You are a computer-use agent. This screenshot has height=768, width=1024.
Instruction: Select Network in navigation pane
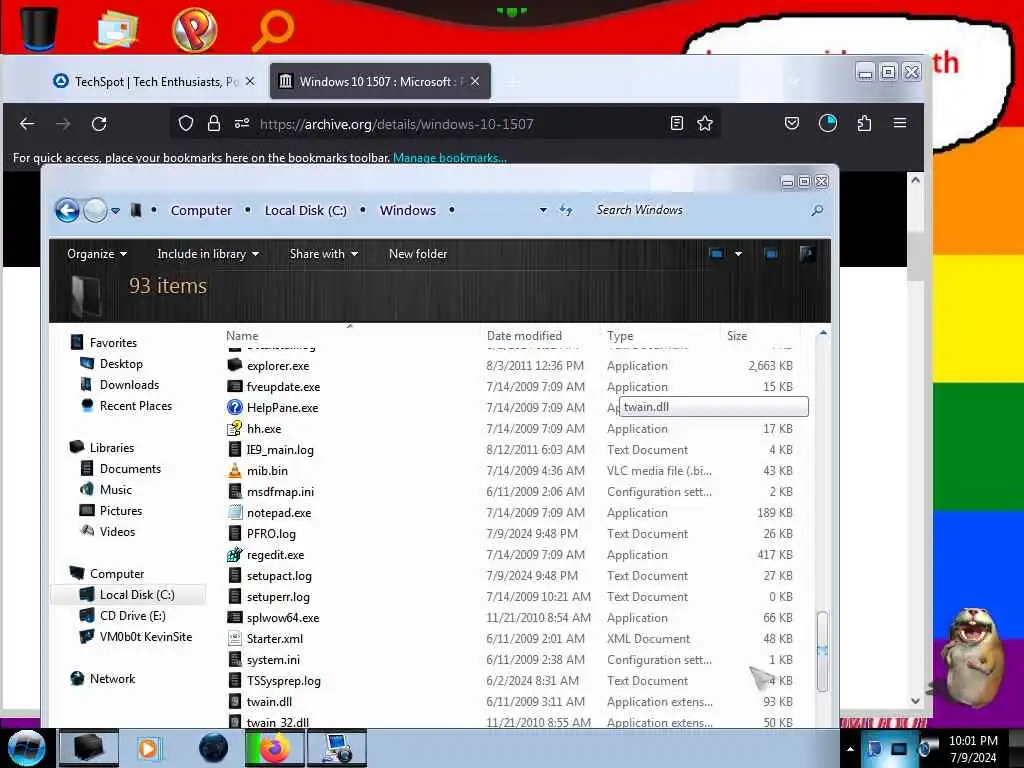pyautogui.click(x=112, y=679)
